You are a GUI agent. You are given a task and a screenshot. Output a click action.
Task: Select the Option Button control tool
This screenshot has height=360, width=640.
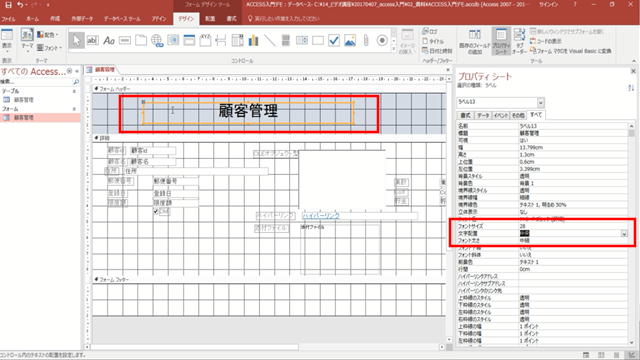[x=382, y=40]
